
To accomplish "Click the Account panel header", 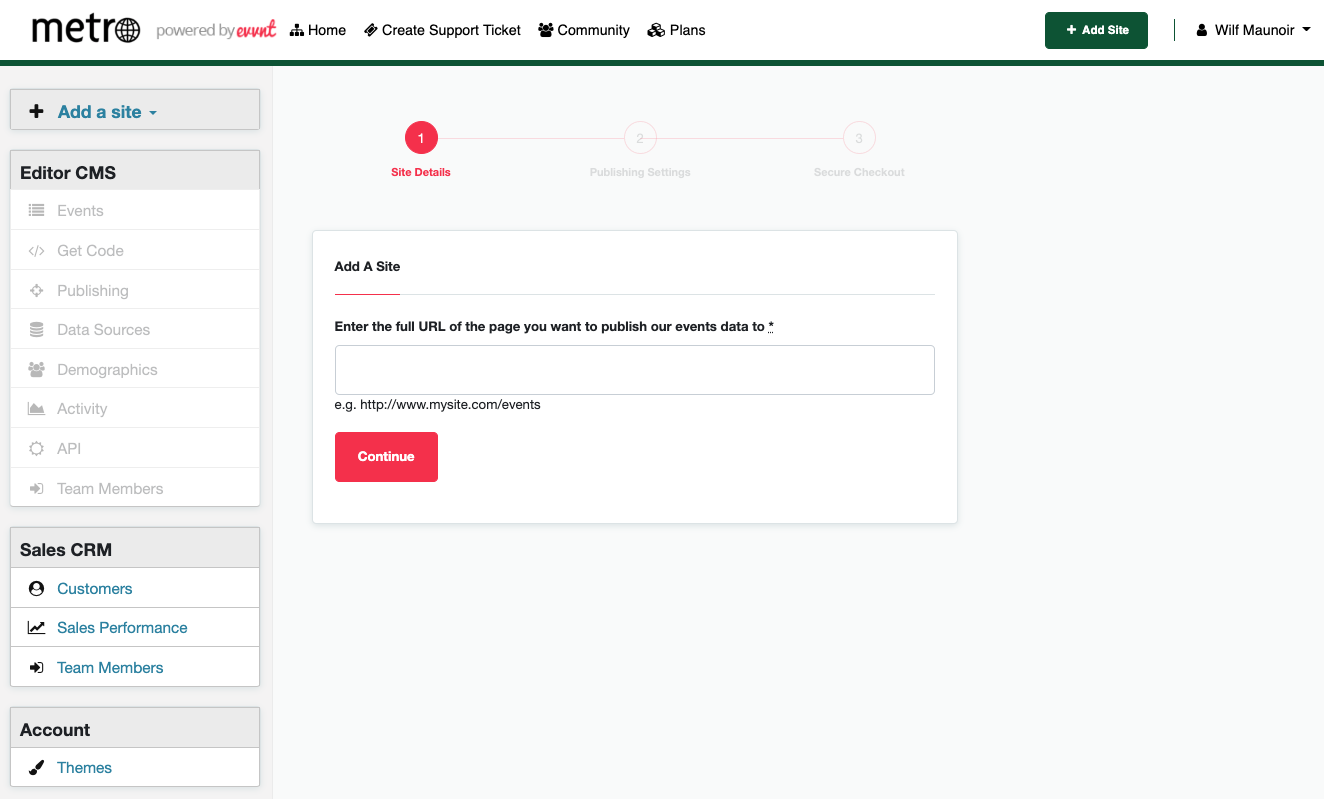I will tap(135, 728).
